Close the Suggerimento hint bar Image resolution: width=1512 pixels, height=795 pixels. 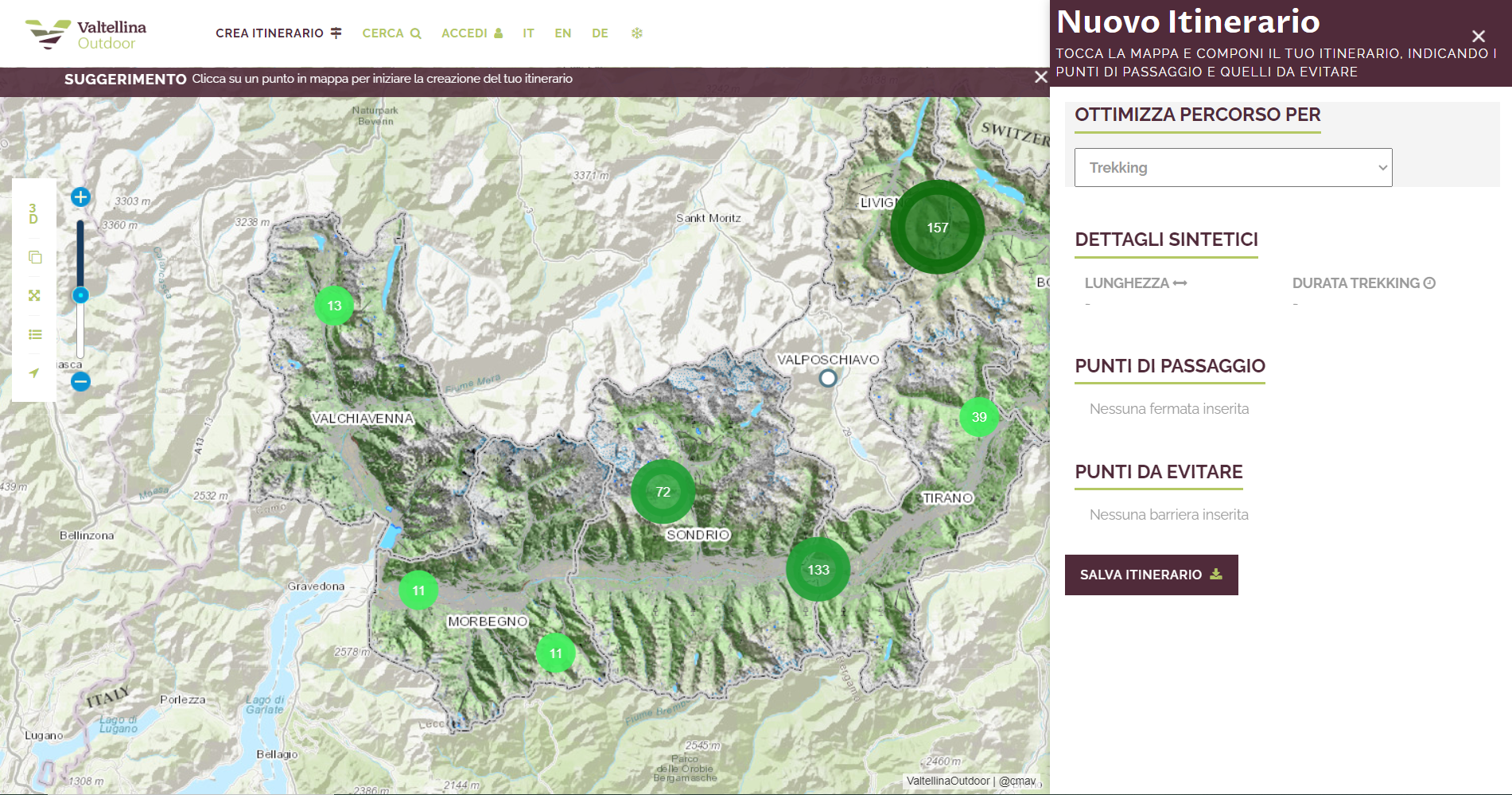point(1040,77)
